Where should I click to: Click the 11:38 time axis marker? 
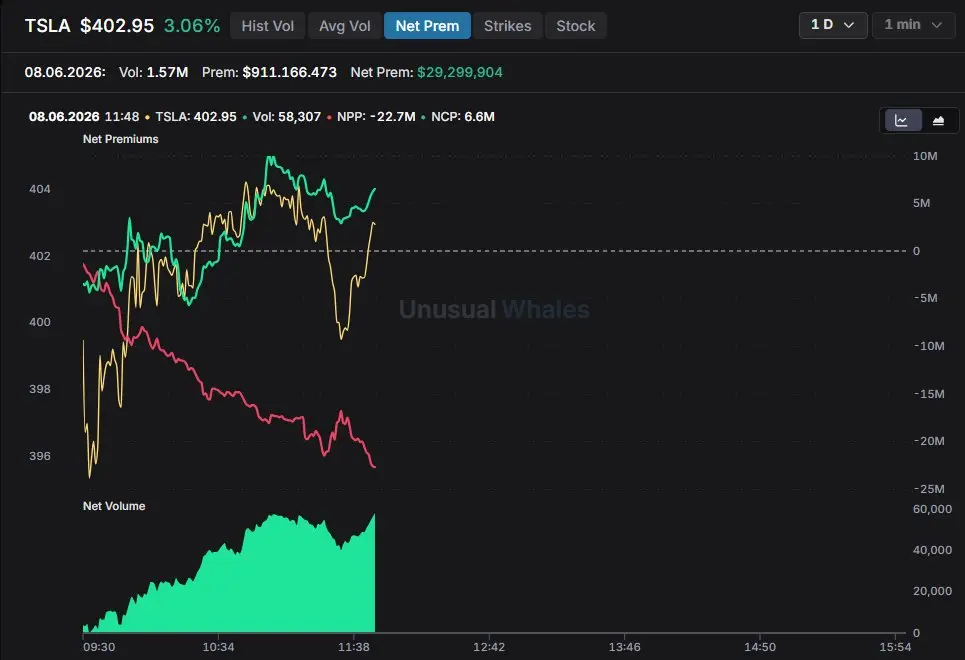click(x=354, y=647)
